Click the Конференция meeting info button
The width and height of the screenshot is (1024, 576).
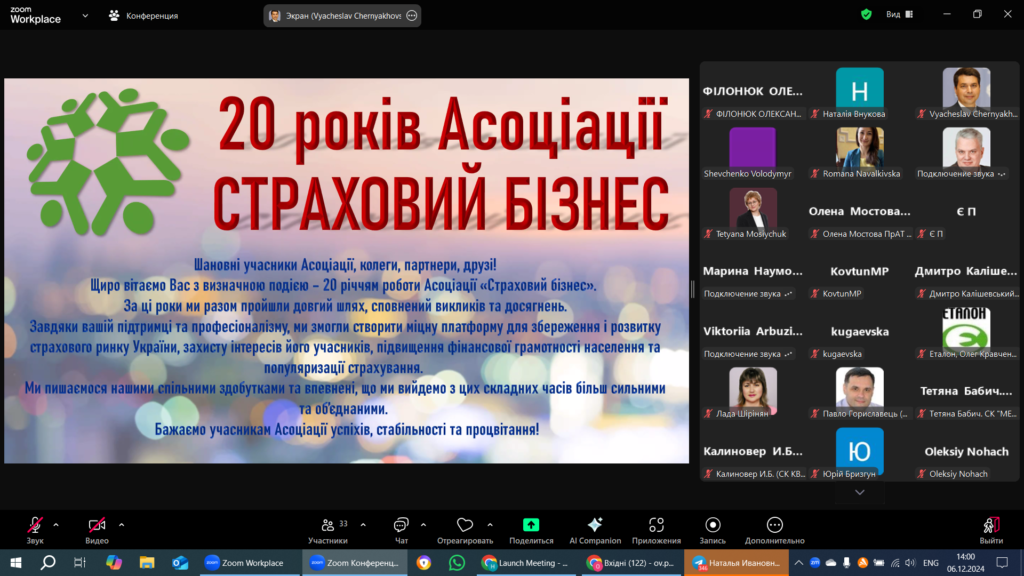click(x=143, y=16)
